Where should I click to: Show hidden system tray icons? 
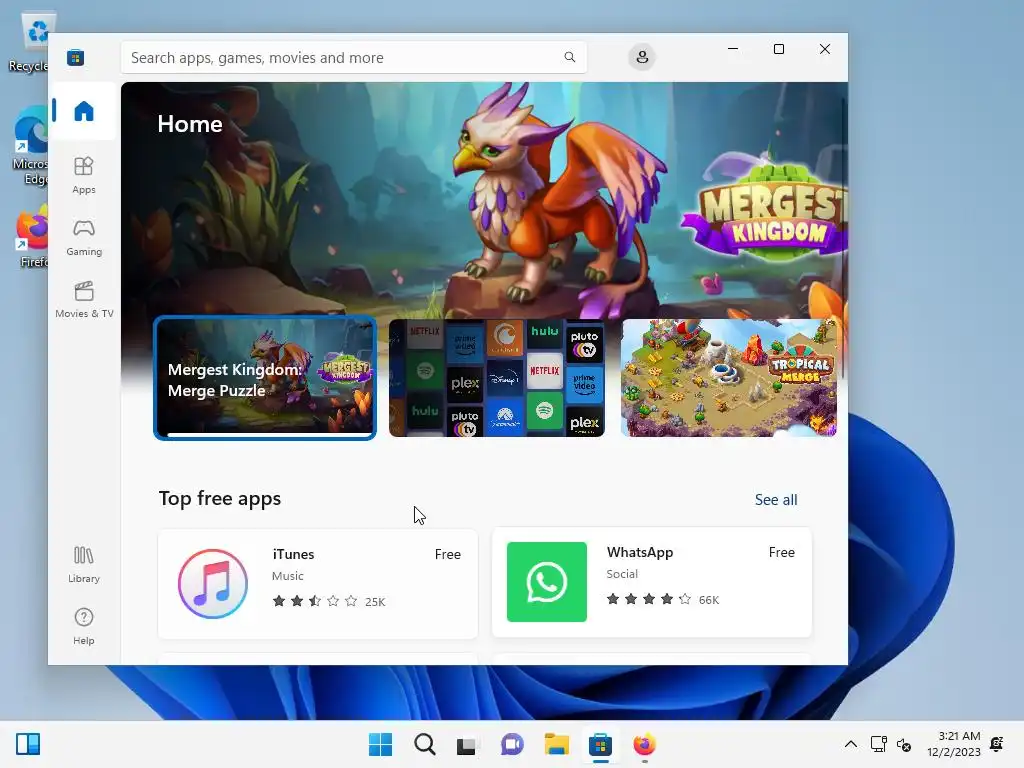tap(851, 744)
